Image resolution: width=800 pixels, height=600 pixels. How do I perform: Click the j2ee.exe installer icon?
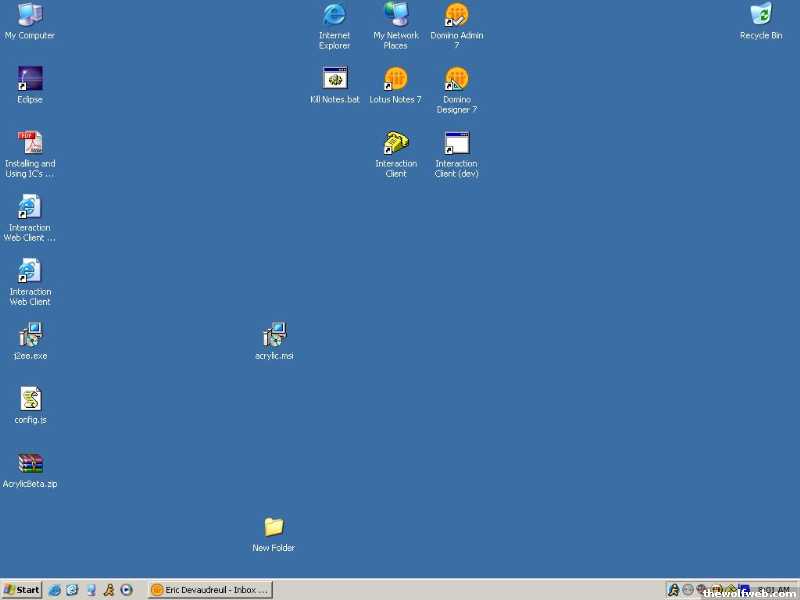[30, 336]
